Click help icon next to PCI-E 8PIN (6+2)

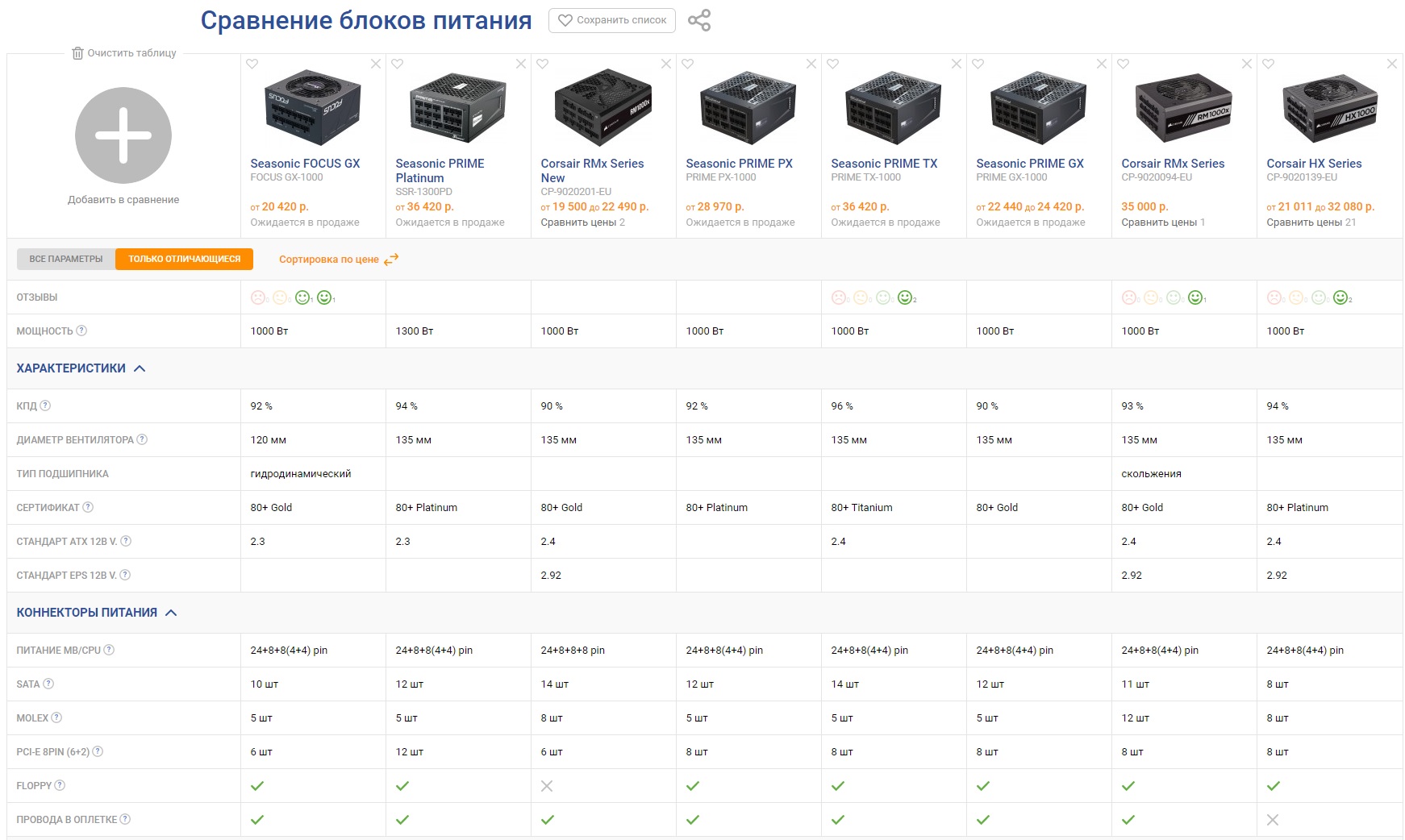[98, 751]
